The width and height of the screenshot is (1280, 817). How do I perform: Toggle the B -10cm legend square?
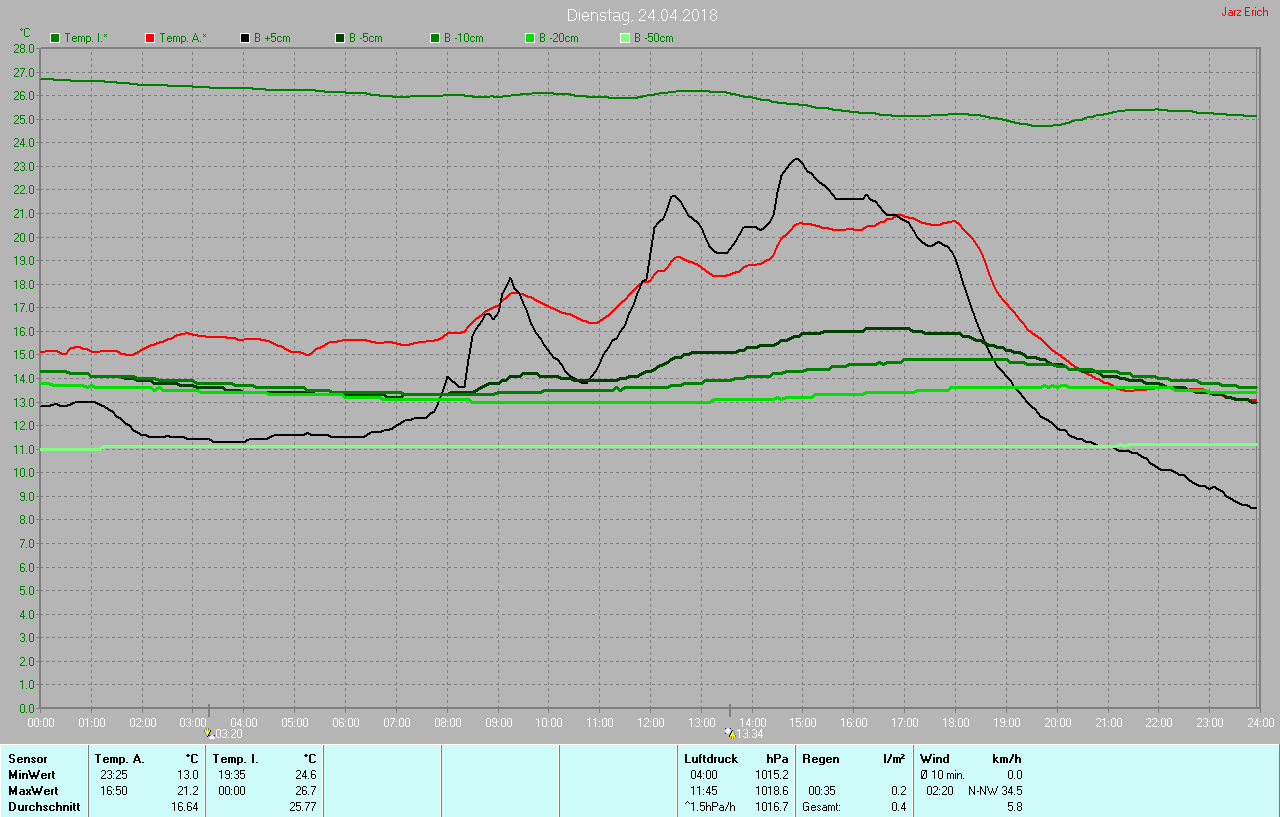tap(435, 38)
